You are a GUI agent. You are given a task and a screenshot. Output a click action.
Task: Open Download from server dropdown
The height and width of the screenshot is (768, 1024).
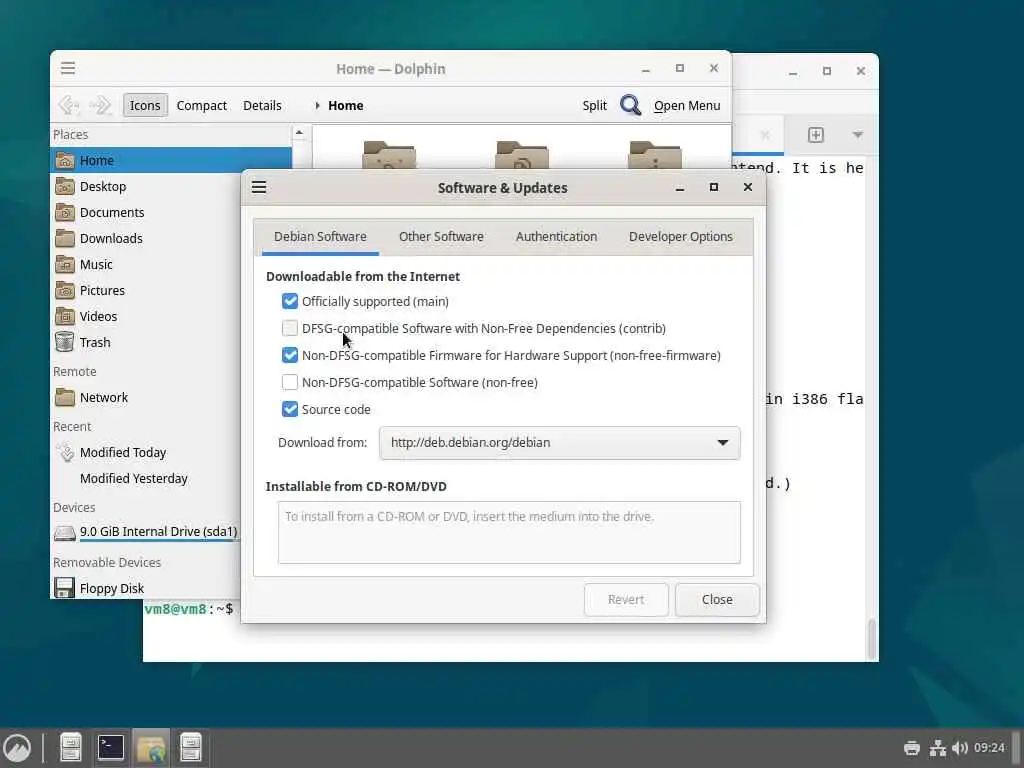(x=560, y=443)
